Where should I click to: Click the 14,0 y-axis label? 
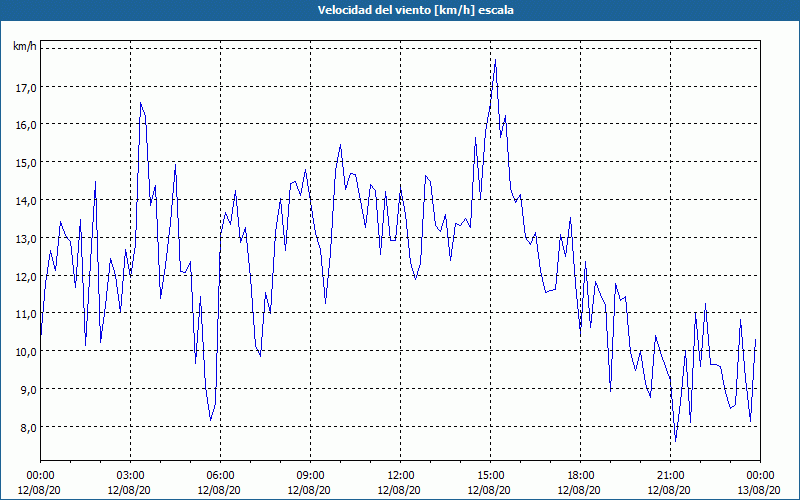[26, 201]
